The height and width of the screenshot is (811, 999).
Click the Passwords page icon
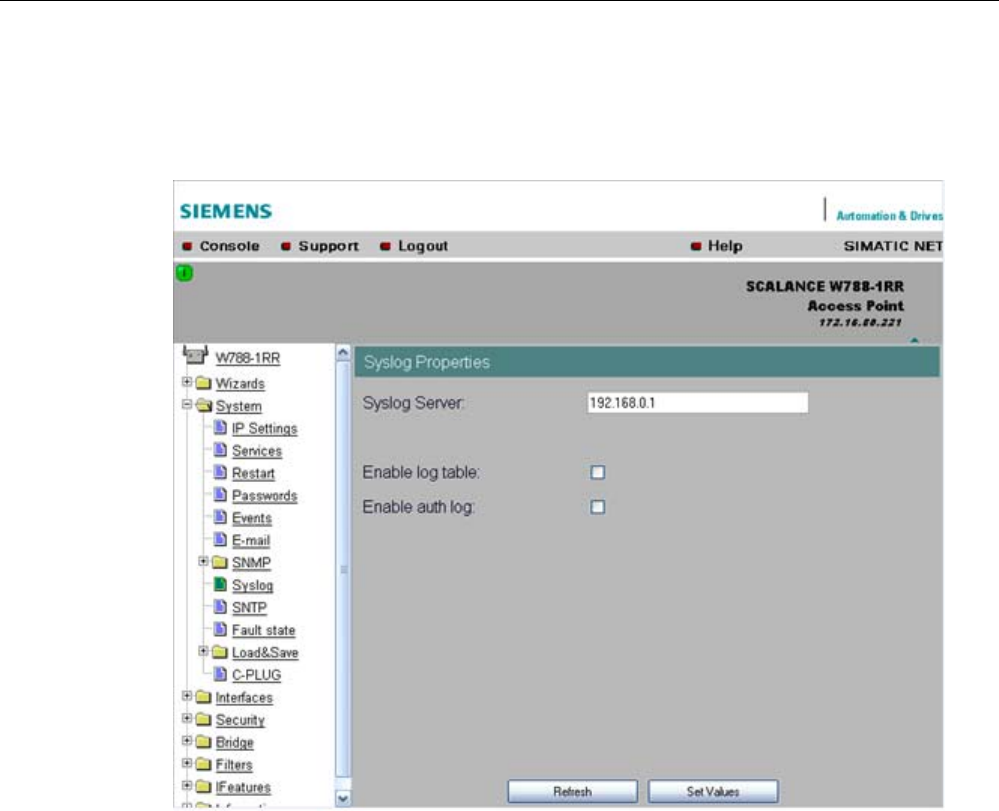(220, 494)
